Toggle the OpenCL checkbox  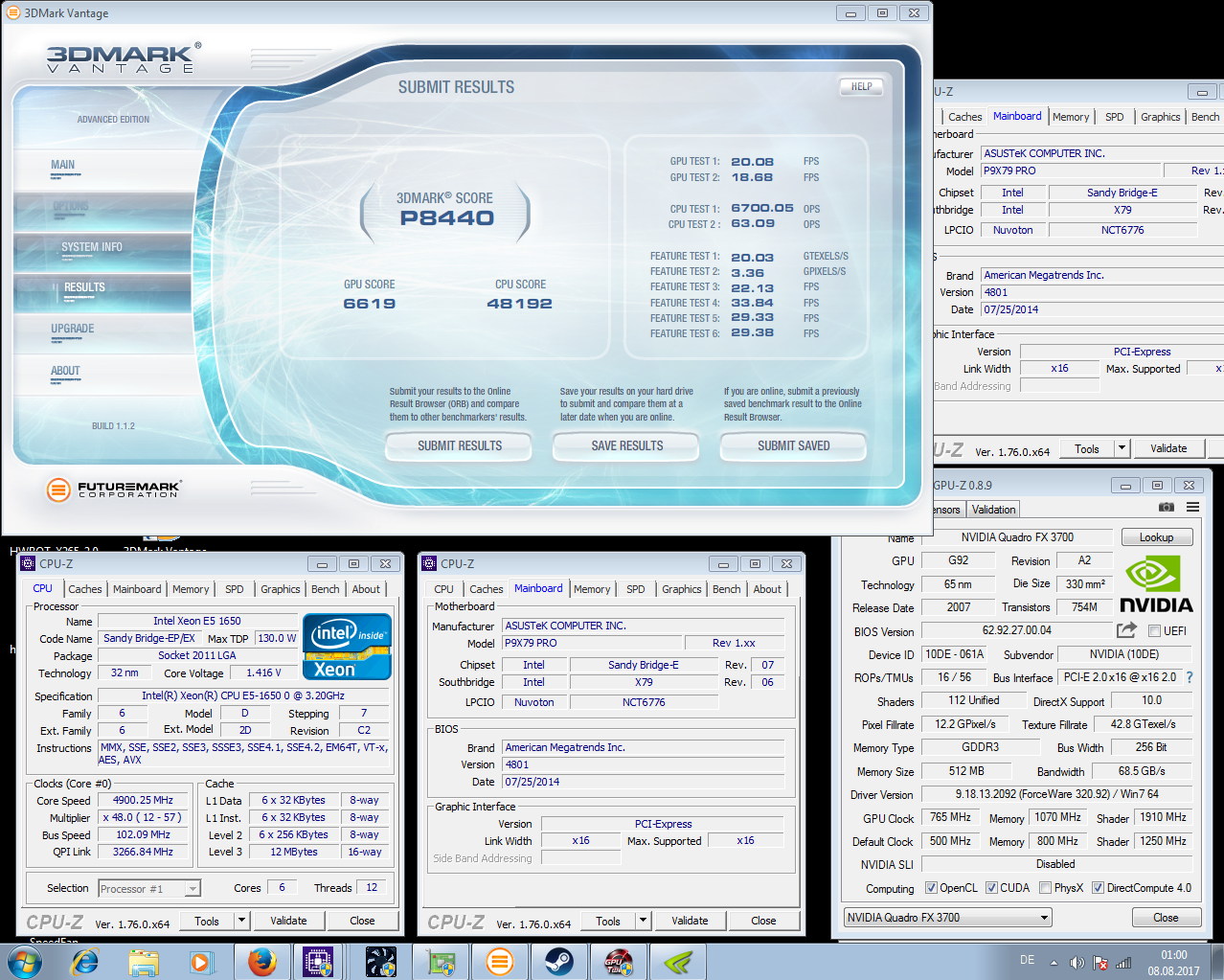931,888
